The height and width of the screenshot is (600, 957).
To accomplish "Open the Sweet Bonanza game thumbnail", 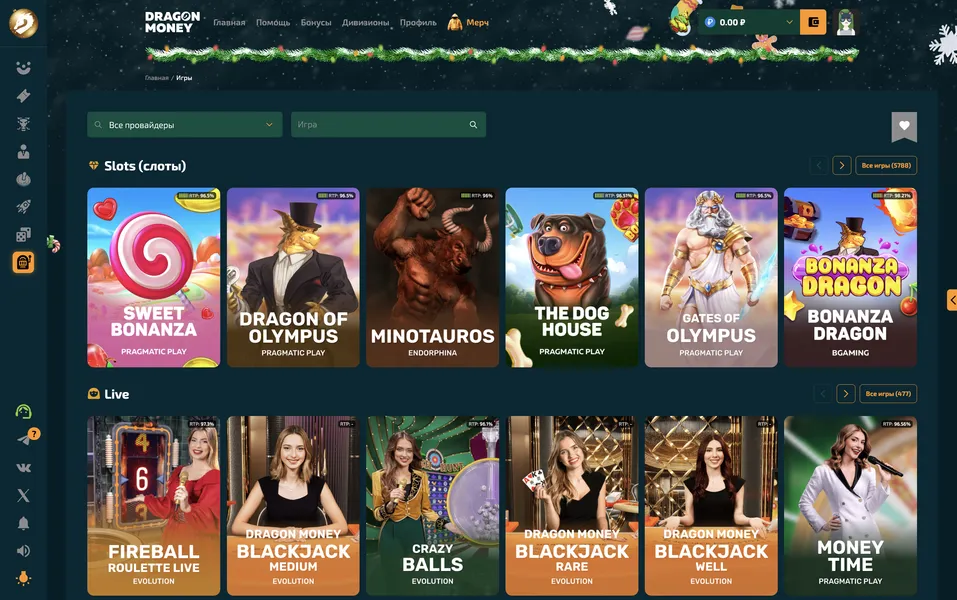I will [153, 277].
